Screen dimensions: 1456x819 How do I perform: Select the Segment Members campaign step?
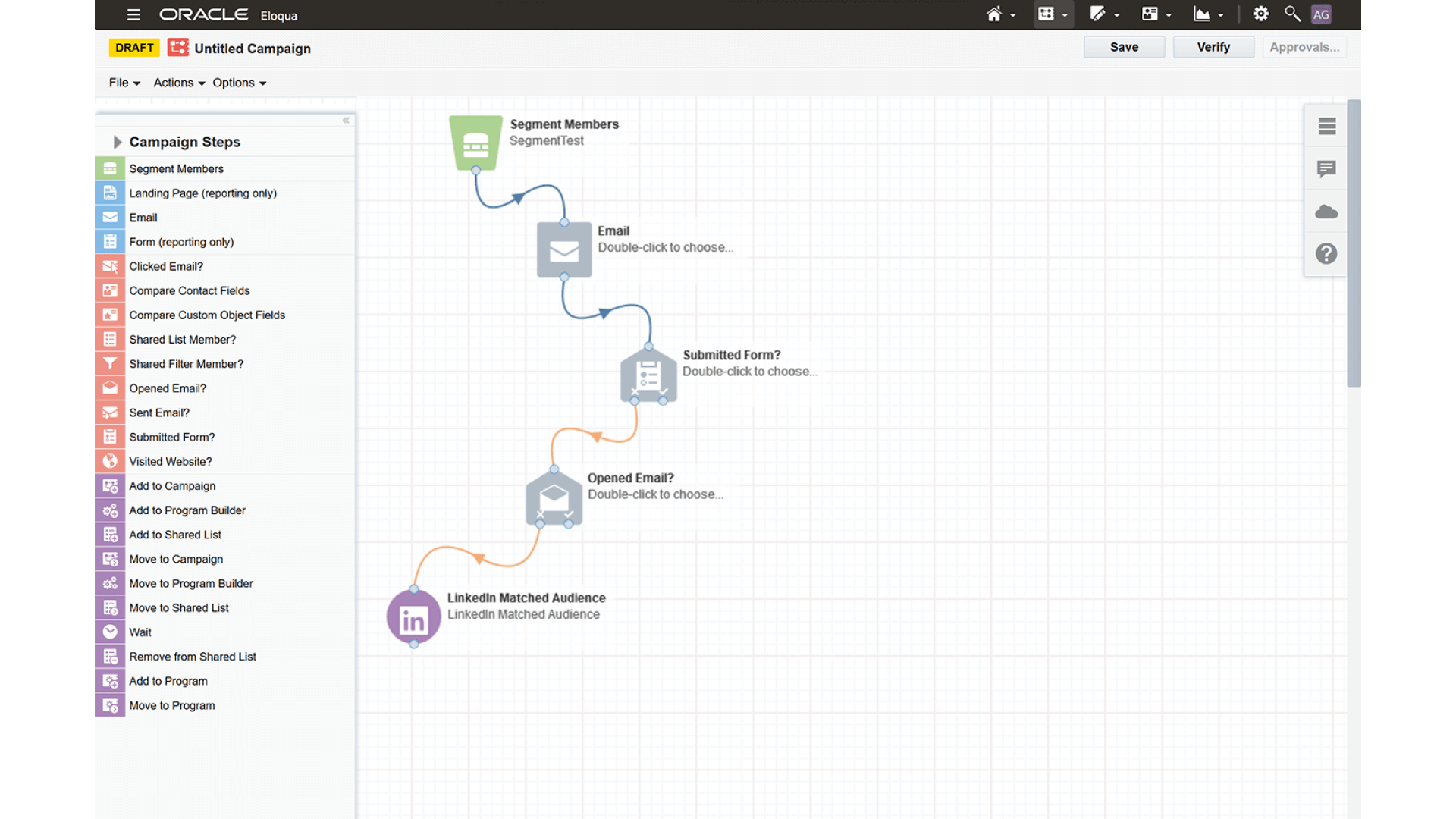click(x=176, y=168)
